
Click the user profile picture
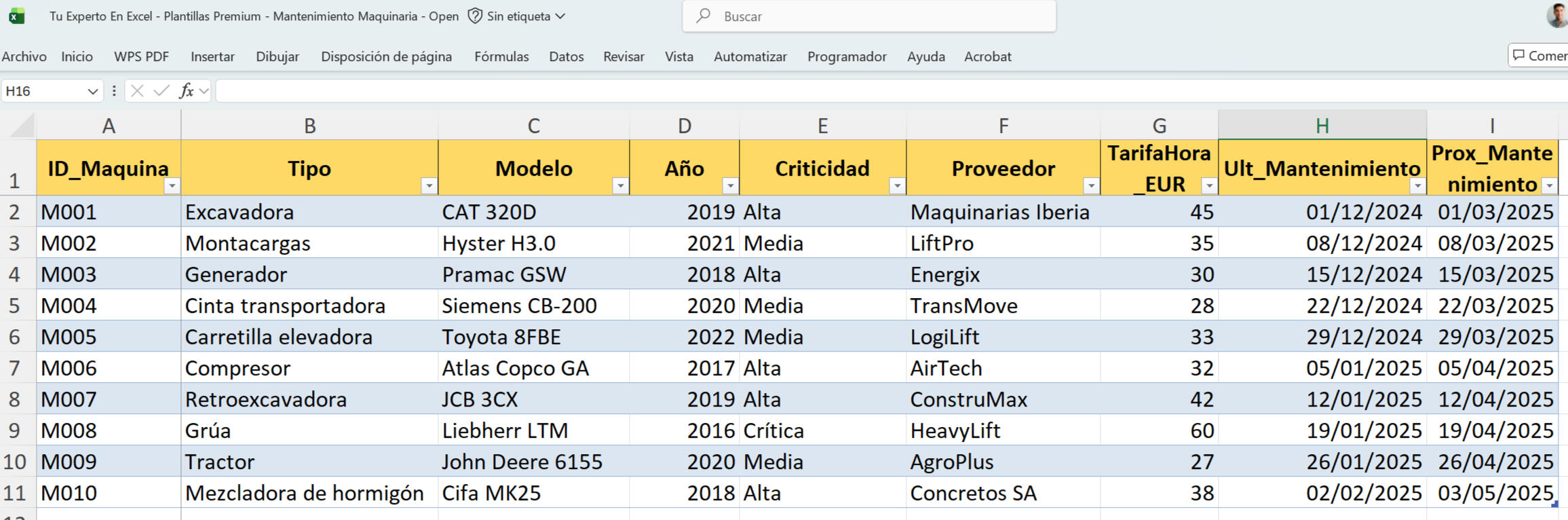tap(1556, 15)
